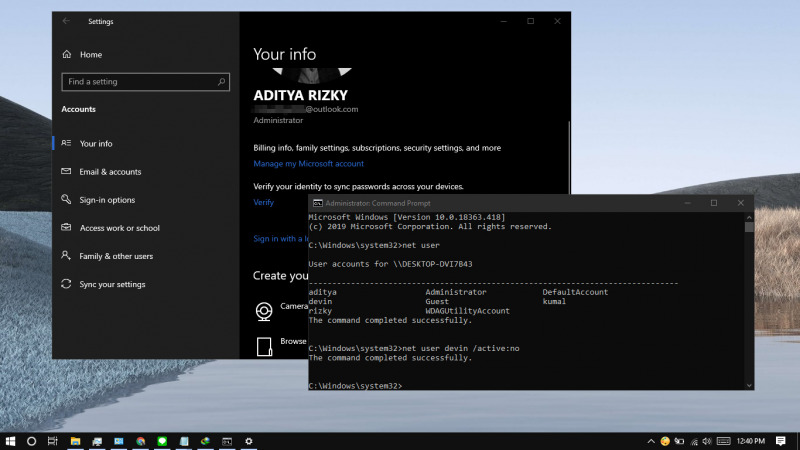This screenshot has width=800, height=450.
Task: Open Internet Download Manager taskbar icon
Action: [205, 441]
